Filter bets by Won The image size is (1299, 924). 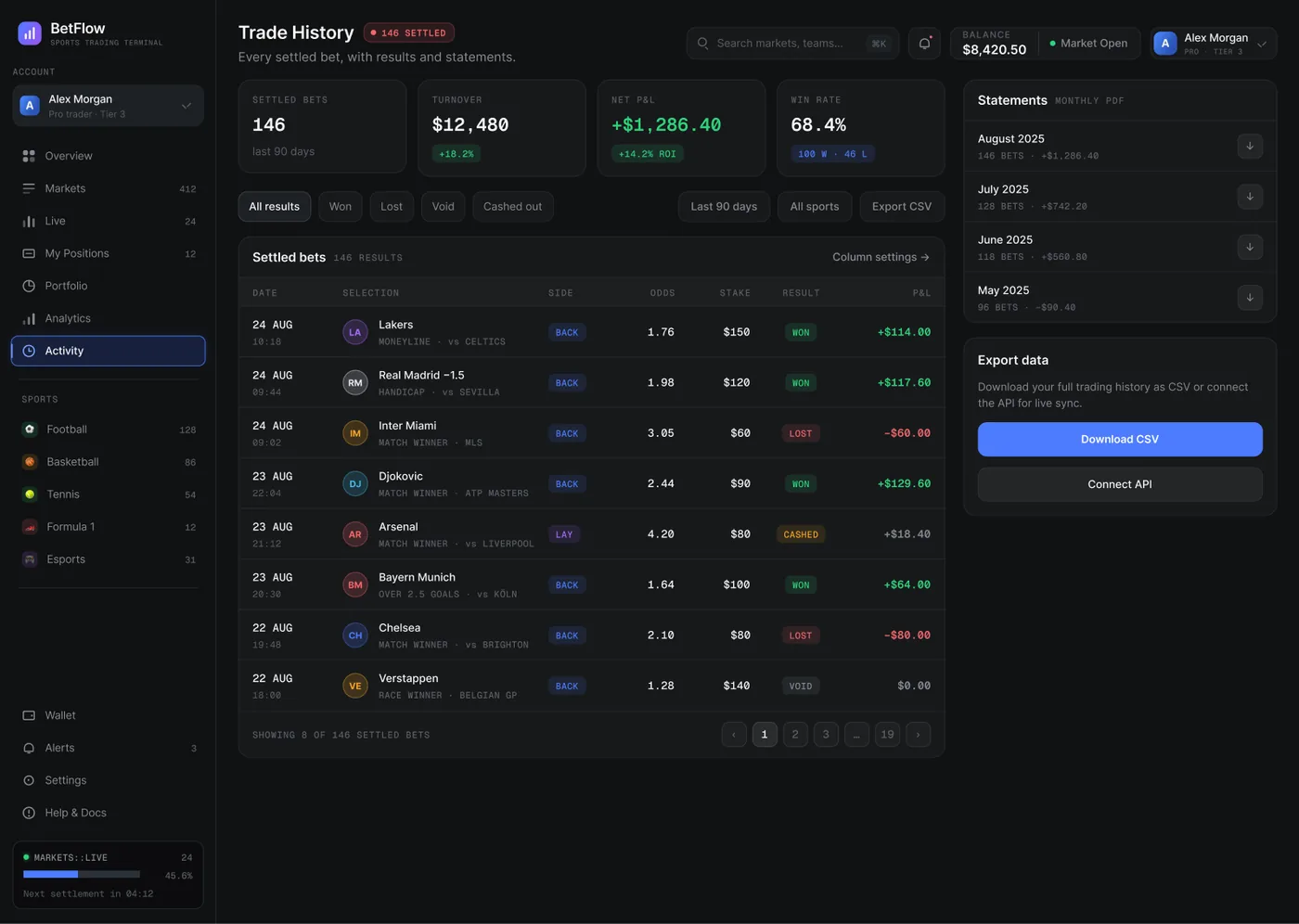[341, 207]
